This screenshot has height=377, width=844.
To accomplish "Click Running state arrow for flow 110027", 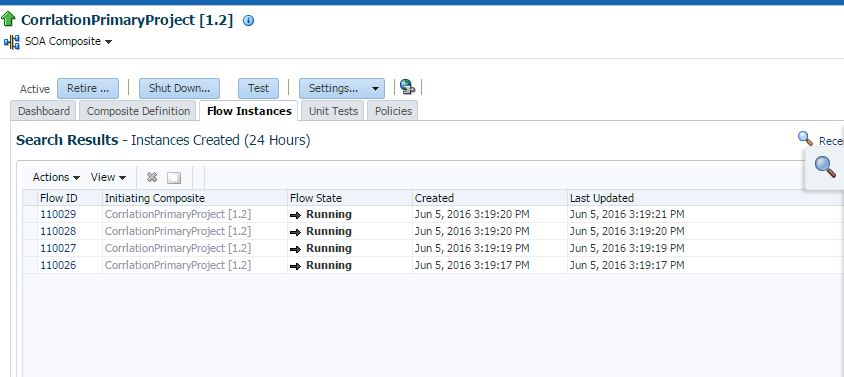I will pyautogui.click(x=296, y=249).
